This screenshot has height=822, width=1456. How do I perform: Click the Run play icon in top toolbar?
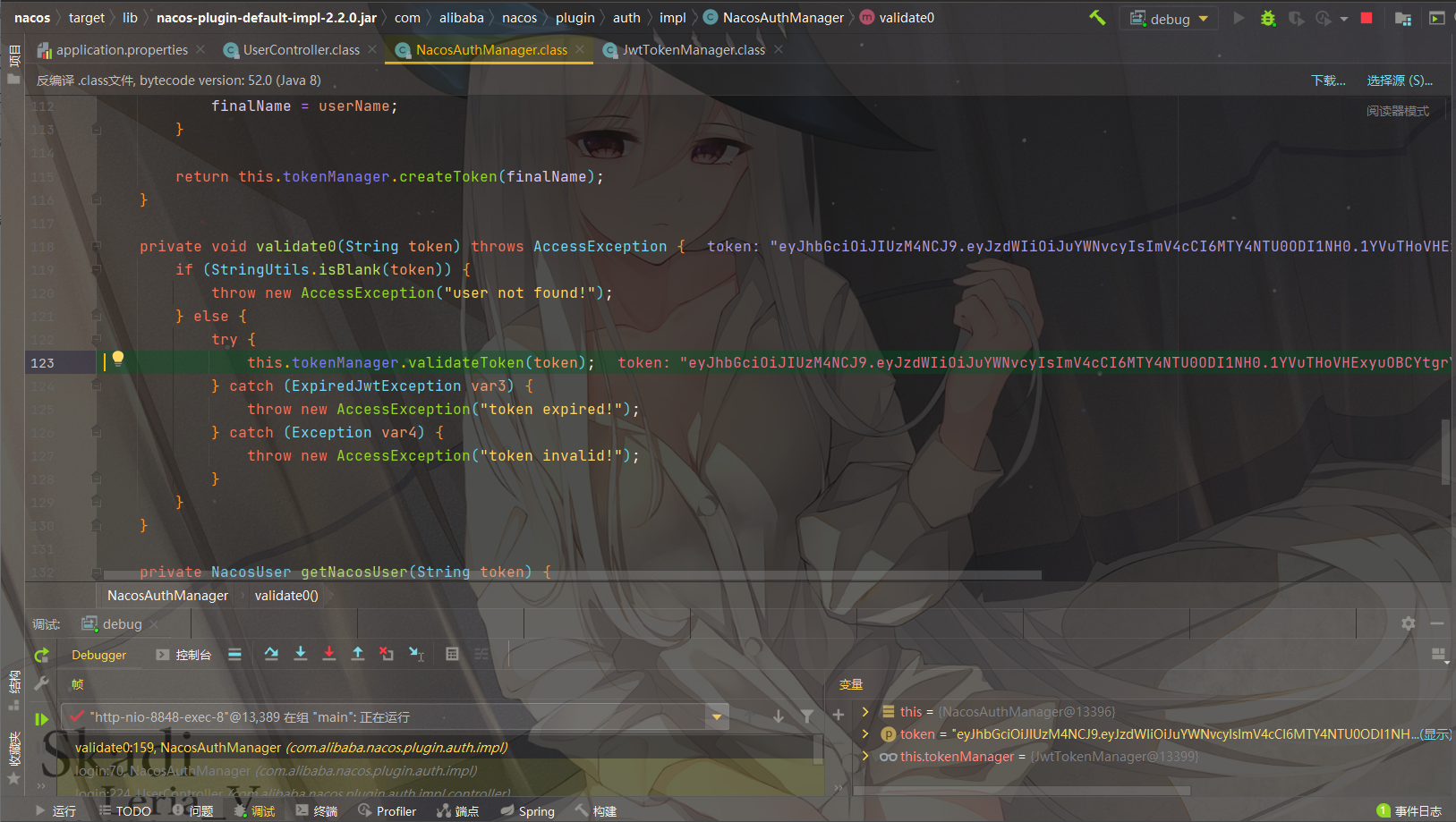click(x=1239, y=18)
